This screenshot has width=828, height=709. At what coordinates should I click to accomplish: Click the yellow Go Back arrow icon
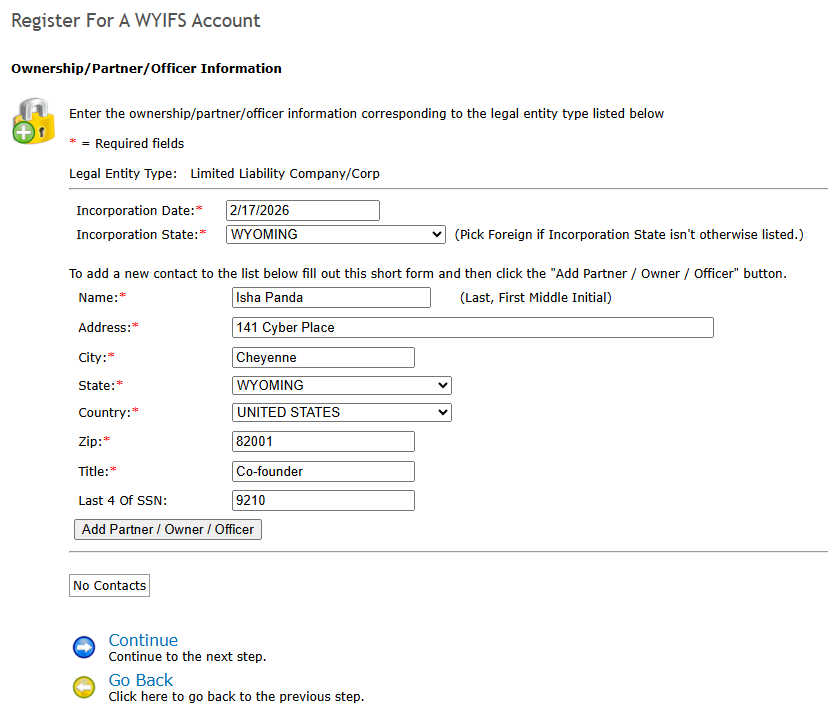[x=85, y=687]
